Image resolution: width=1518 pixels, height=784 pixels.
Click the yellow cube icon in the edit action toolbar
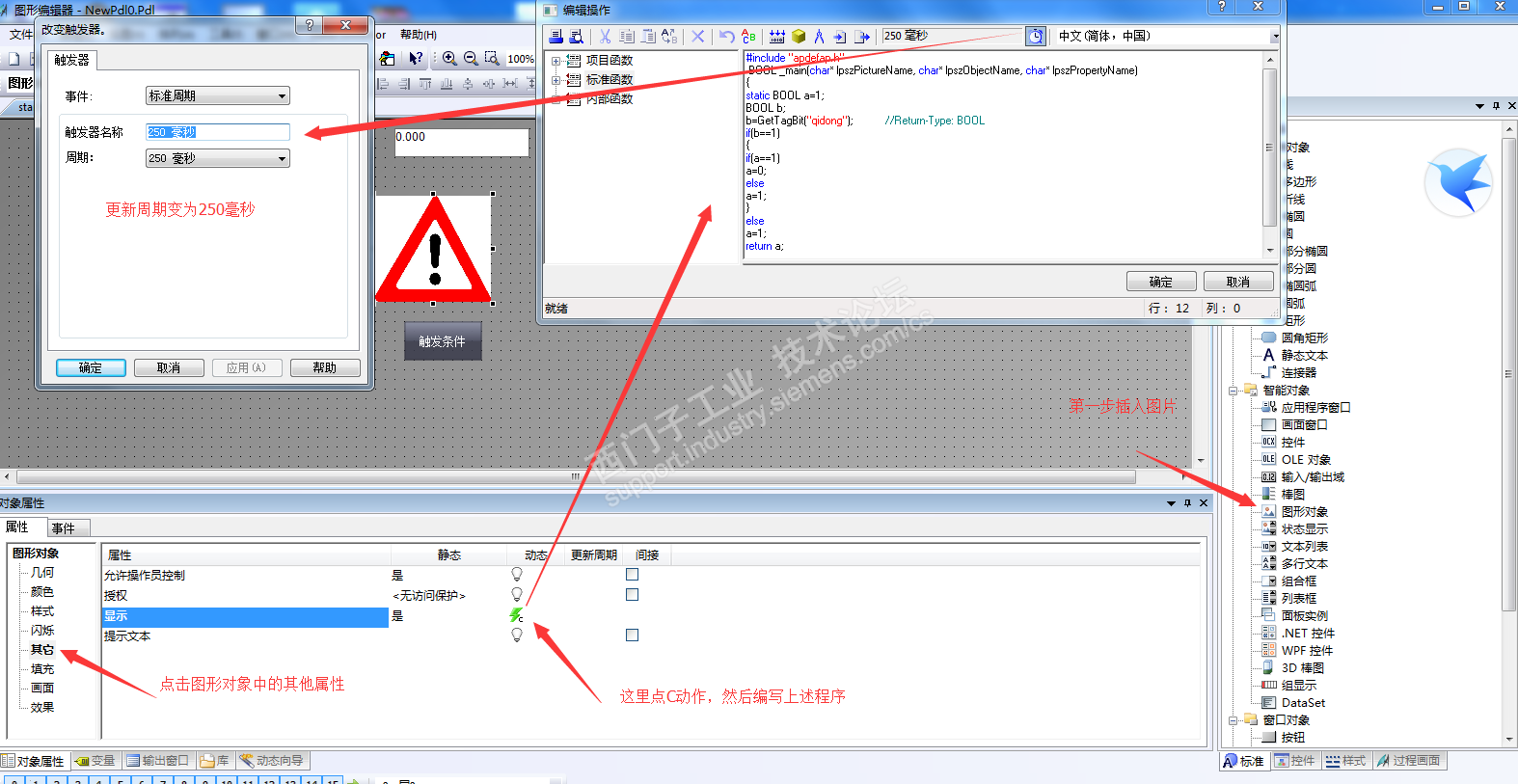click(x=799, y=37)
